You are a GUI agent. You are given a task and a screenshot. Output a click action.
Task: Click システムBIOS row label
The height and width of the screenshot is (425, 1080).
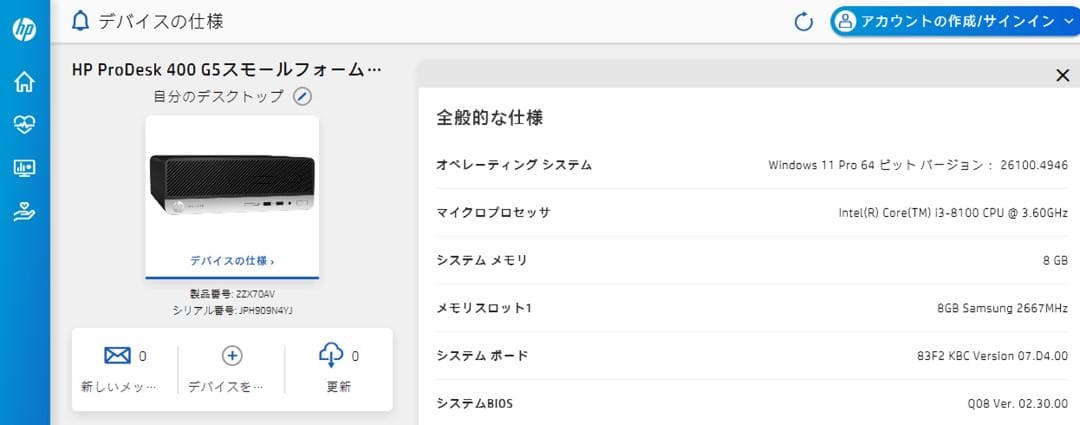475,403
